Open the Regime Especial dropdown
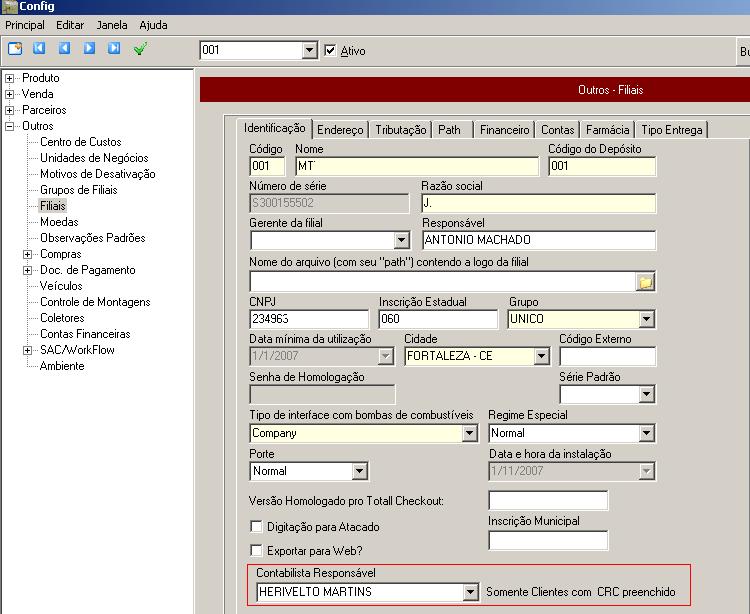 [646, 433]
